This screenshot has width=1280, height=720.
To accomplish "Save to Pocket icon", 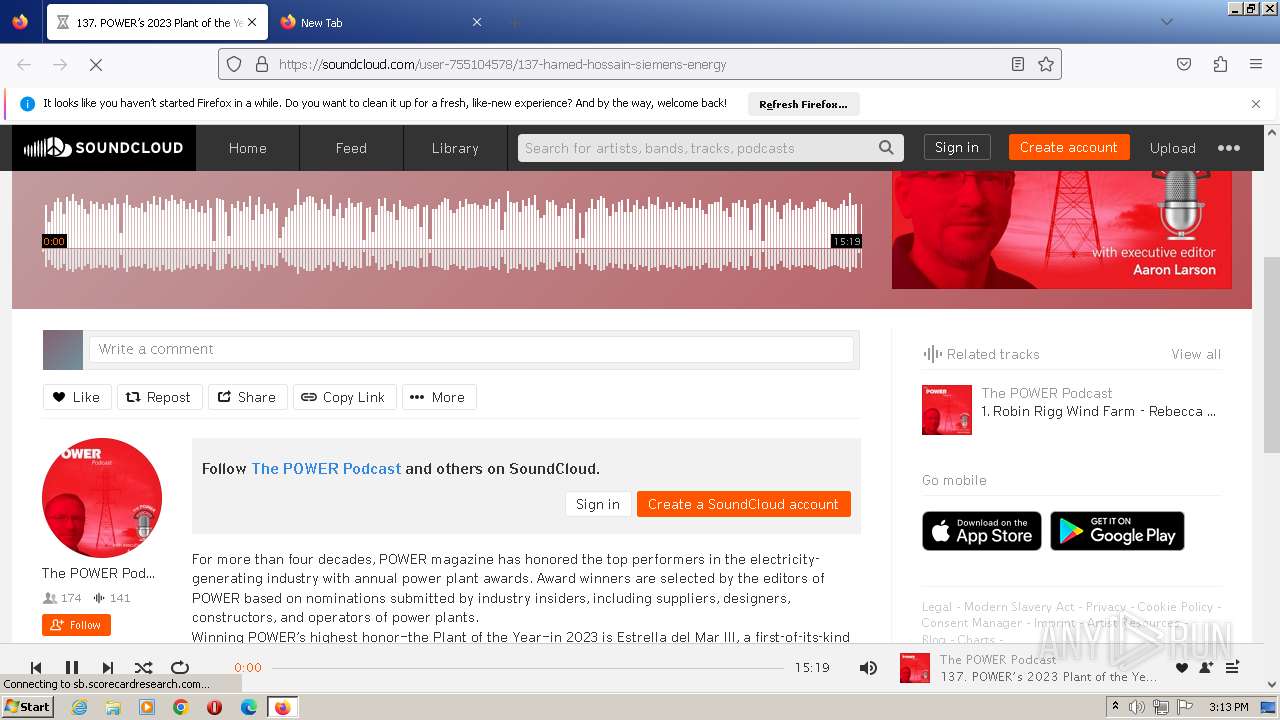I will coord(1184,64).
